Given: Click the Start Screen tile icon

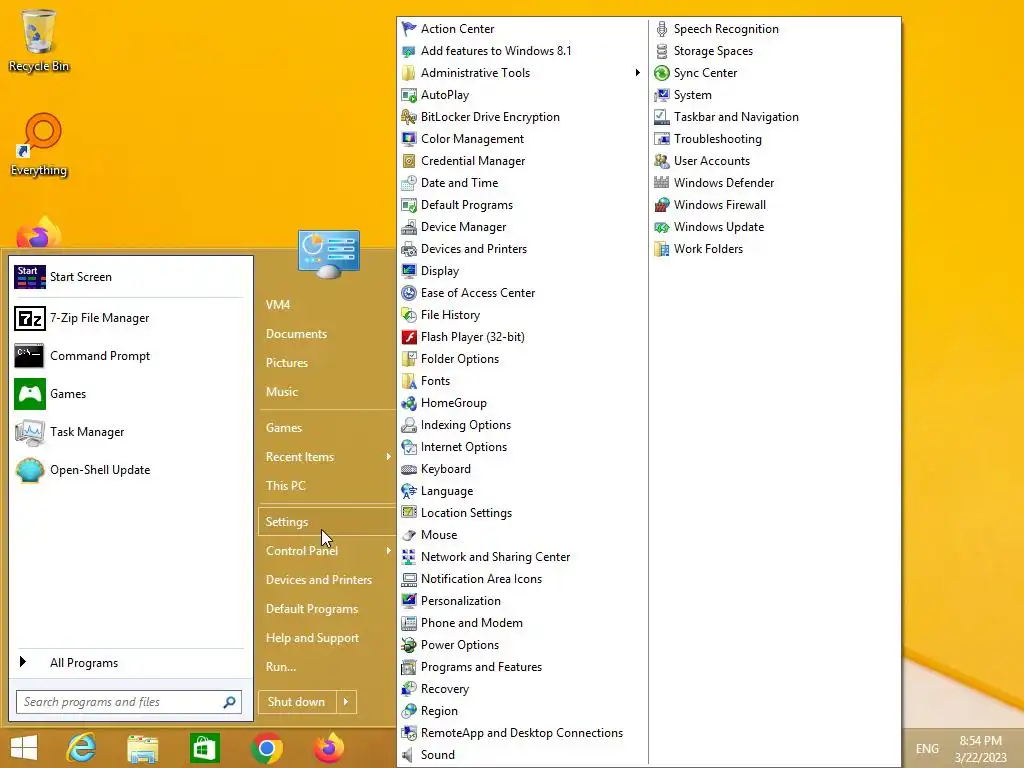Looking at the screenshot, I should (30, 277).
